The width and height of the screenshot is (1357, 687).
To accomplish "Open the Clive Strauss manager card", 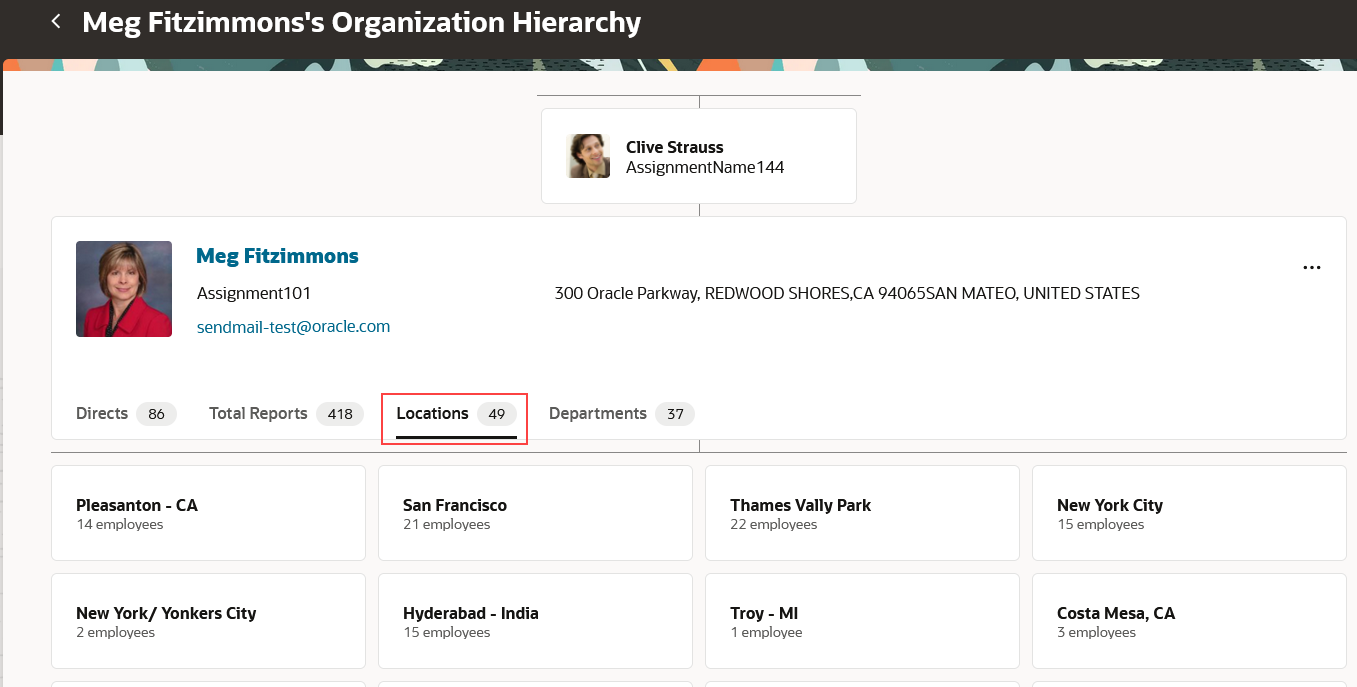I will 699,156.
